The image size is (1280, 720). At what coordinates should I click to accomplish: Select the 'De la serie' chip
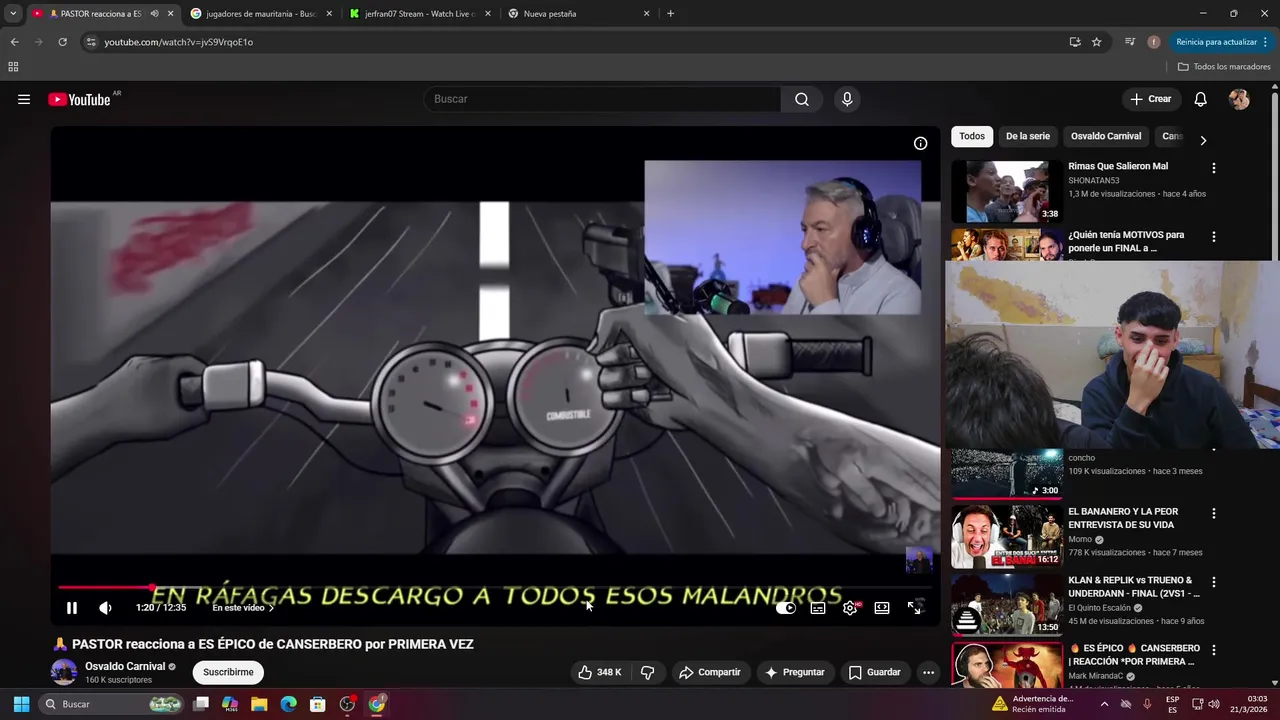tap(1028, 136)
